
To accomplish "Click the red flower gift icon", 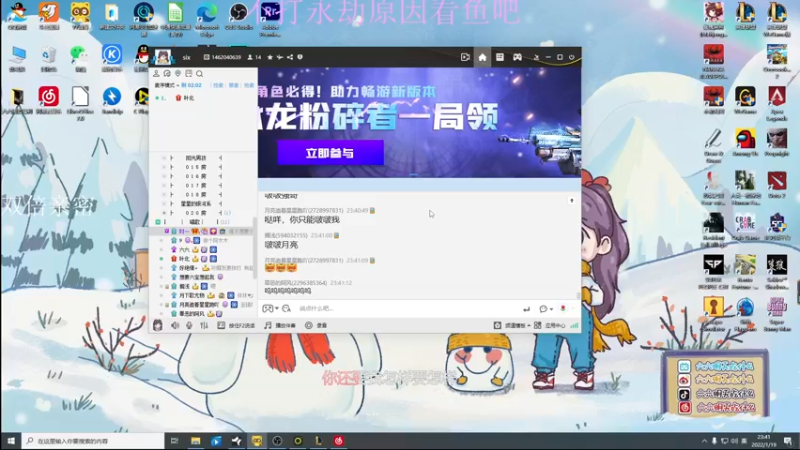I will pyautogui.click(x=563, y=308).
